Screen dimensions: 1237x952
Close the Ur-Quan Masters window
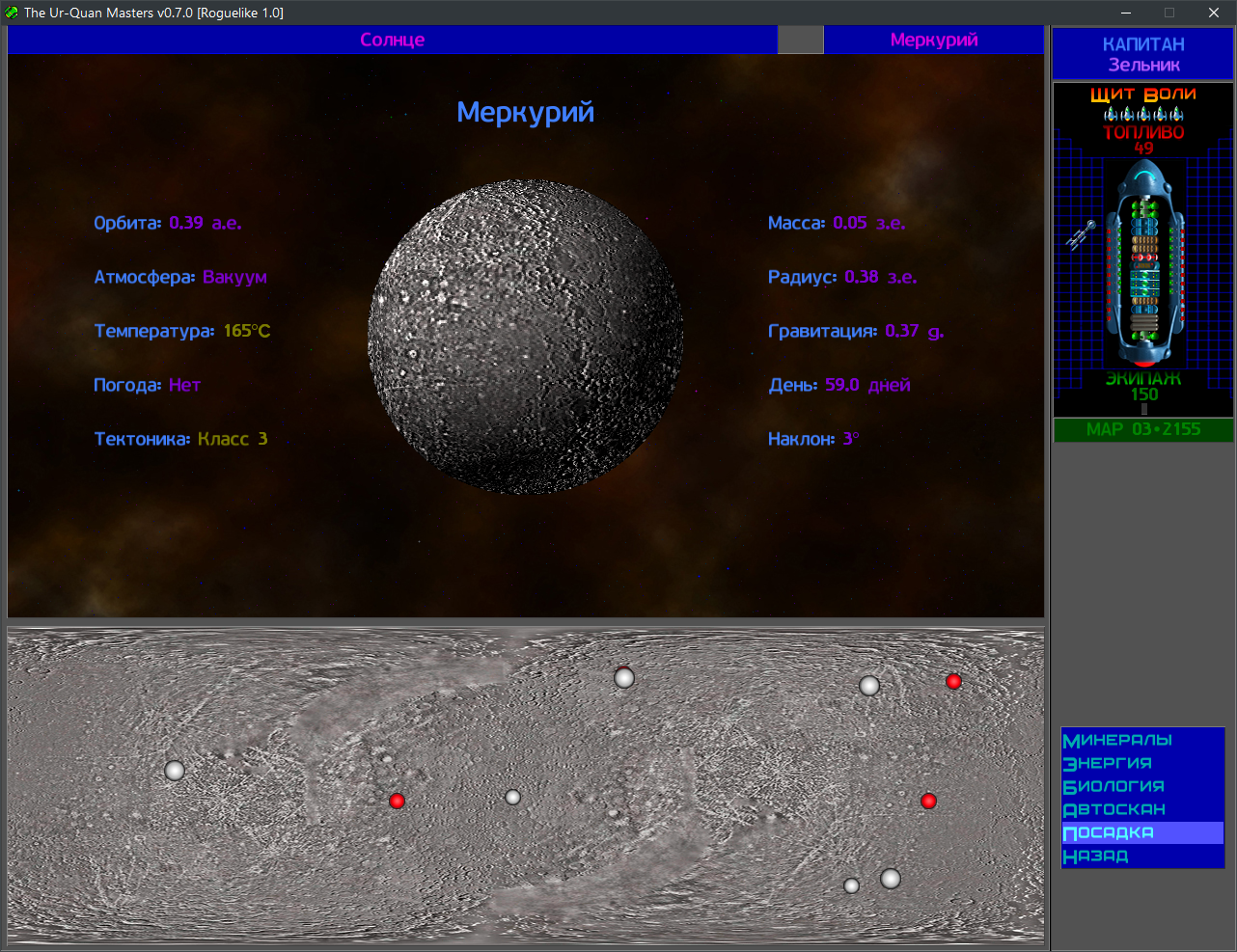1214,13
